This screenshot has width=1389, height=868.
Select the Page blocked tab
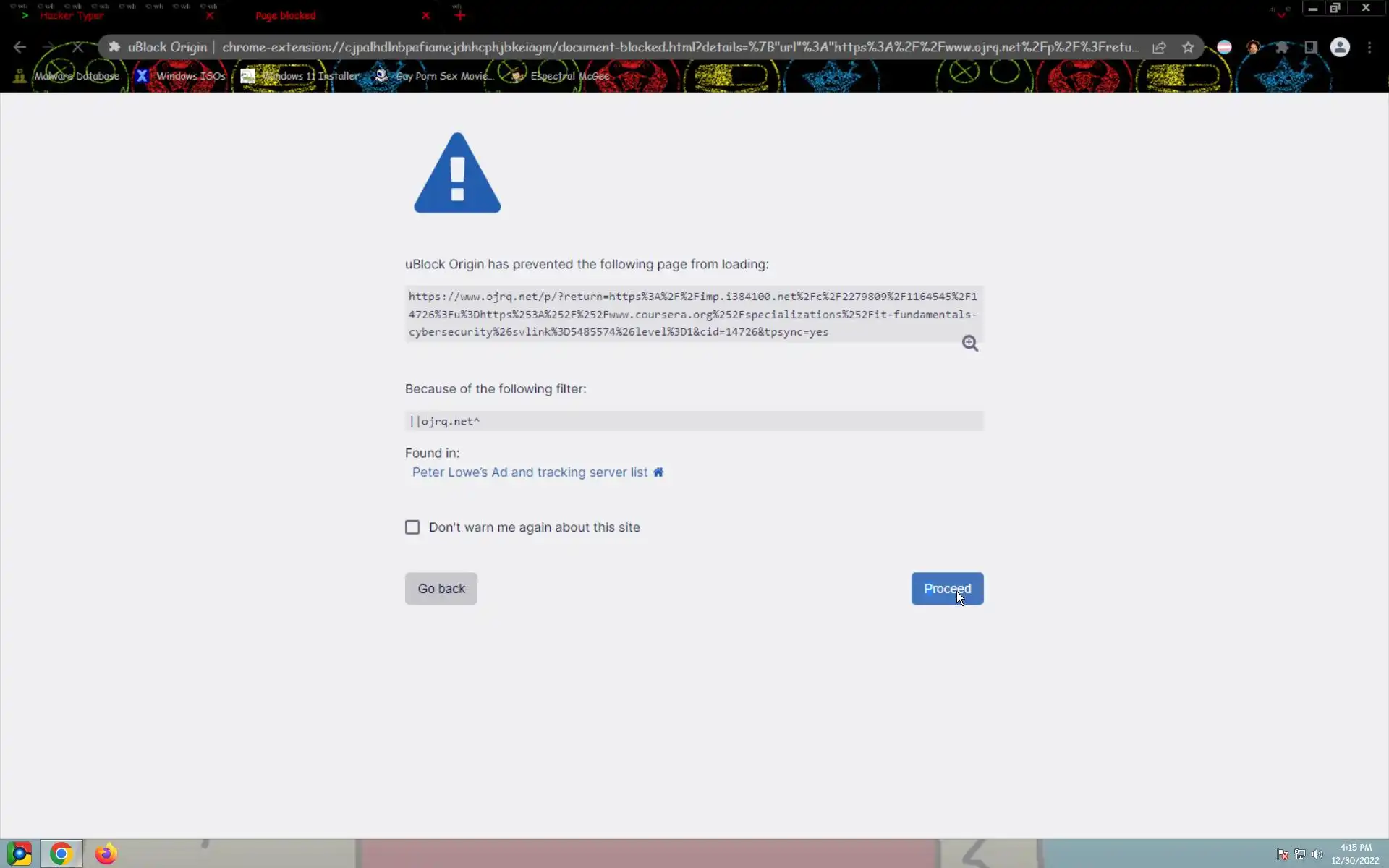coord(286,15)
